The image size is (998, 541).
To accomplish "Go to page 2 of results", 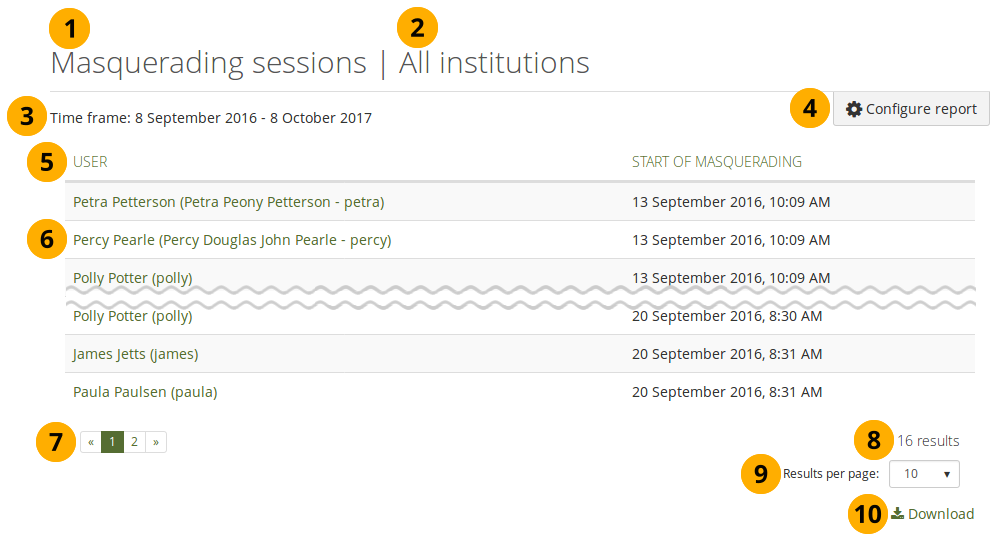I will pyautogui.click(x=134, y=441).
